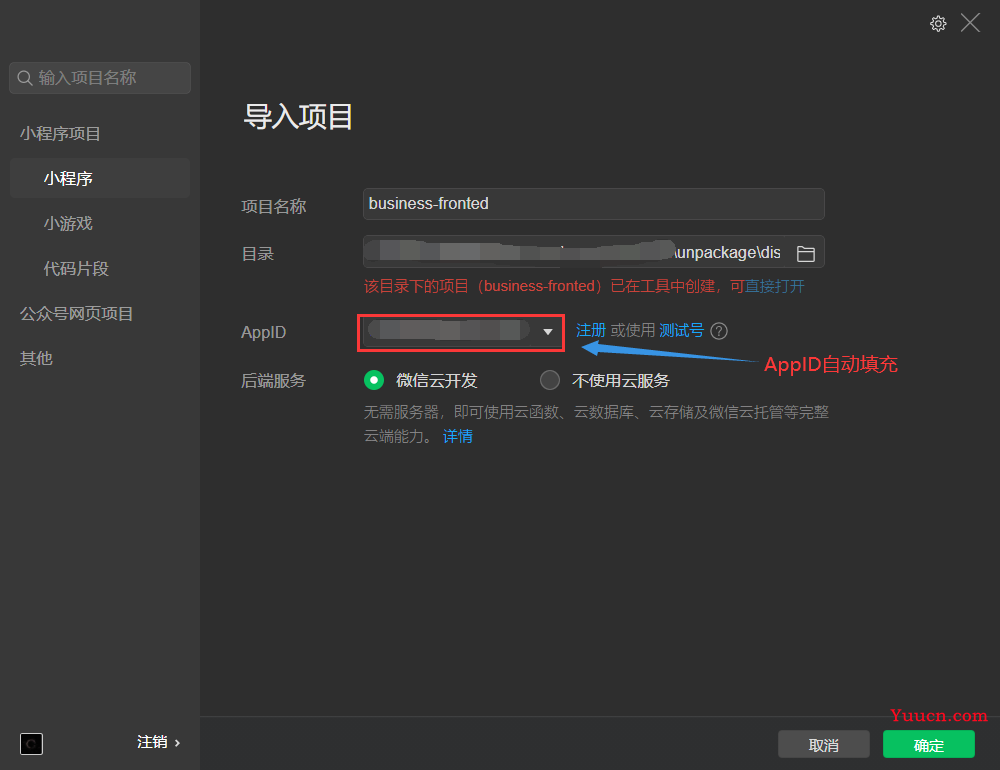The height and width of the screenshot is (770, 1000).
Task: Click the 注册 link
Action: 591,330
